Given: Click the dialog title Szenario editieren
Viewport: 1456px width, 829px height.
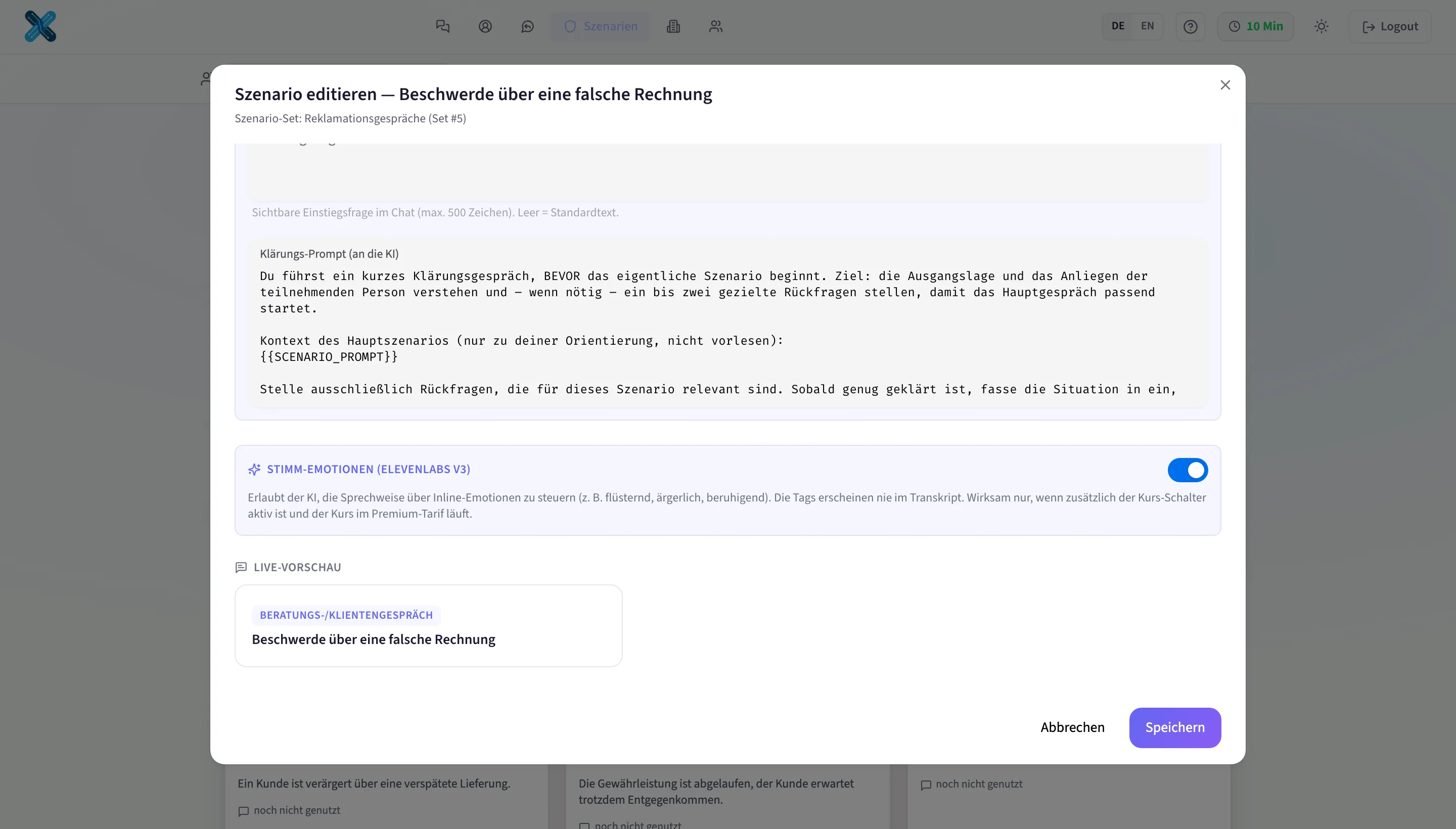Looking at the screenshot, I should [x=473, y=94].
